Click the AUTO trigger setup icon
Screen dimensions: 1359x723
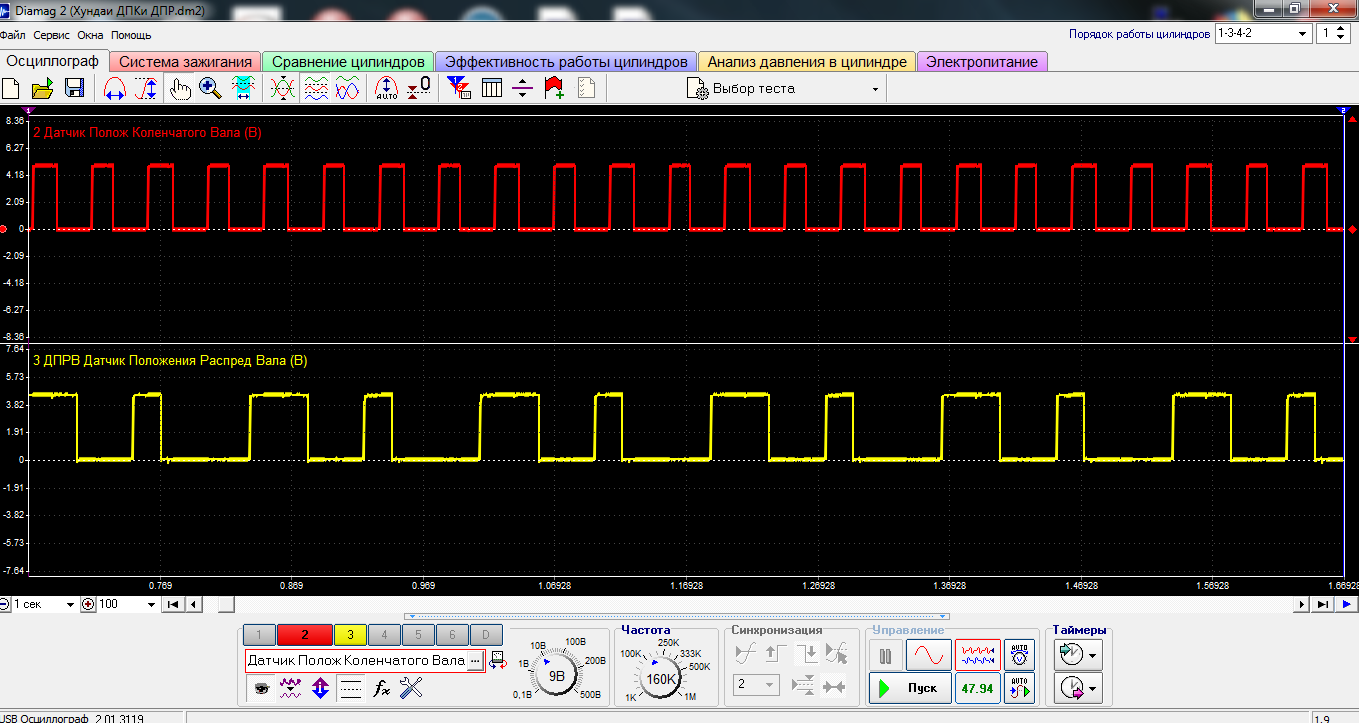point(1019,687)
